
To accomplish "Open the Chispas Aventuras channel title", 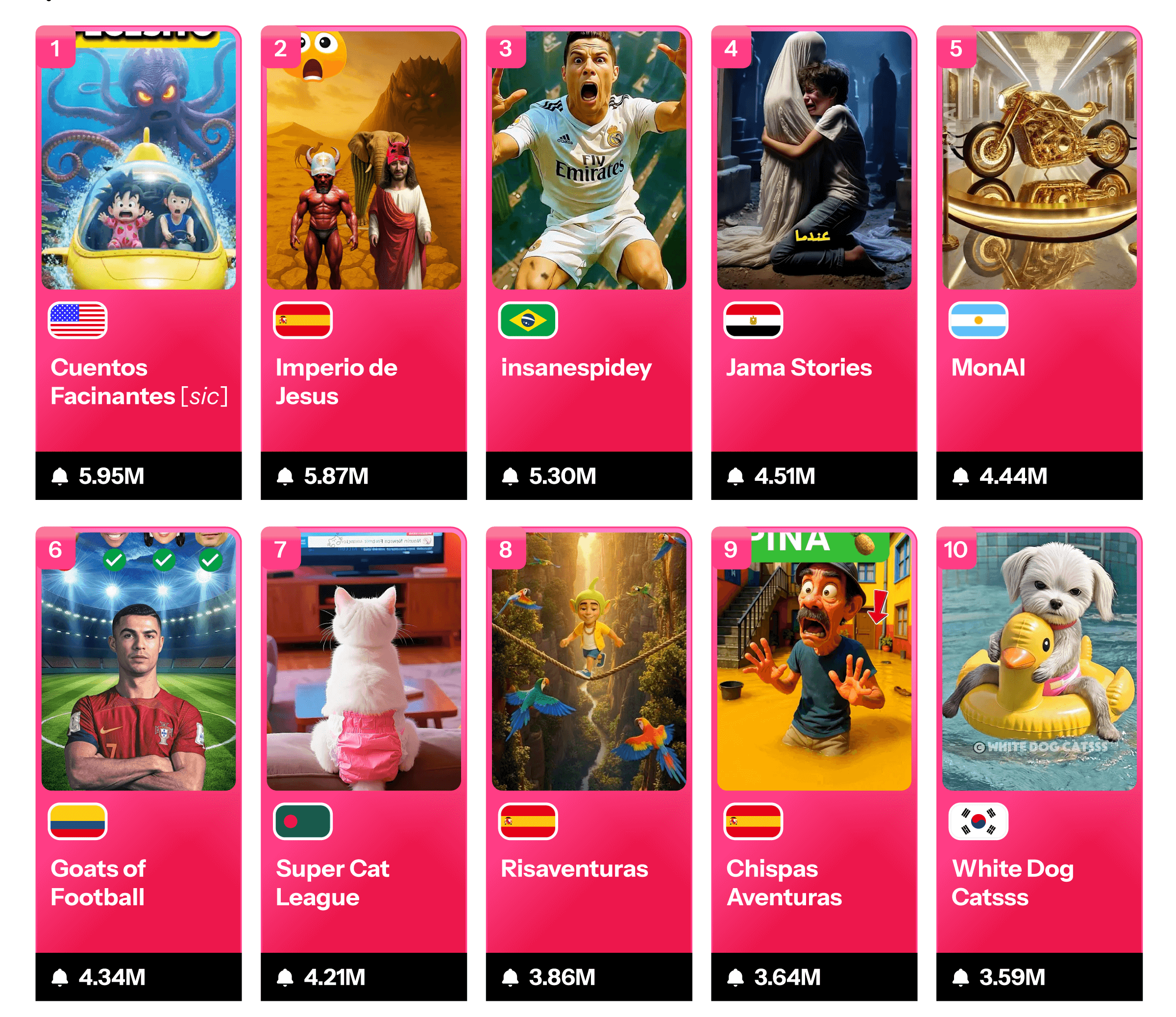I will [784, 883].
